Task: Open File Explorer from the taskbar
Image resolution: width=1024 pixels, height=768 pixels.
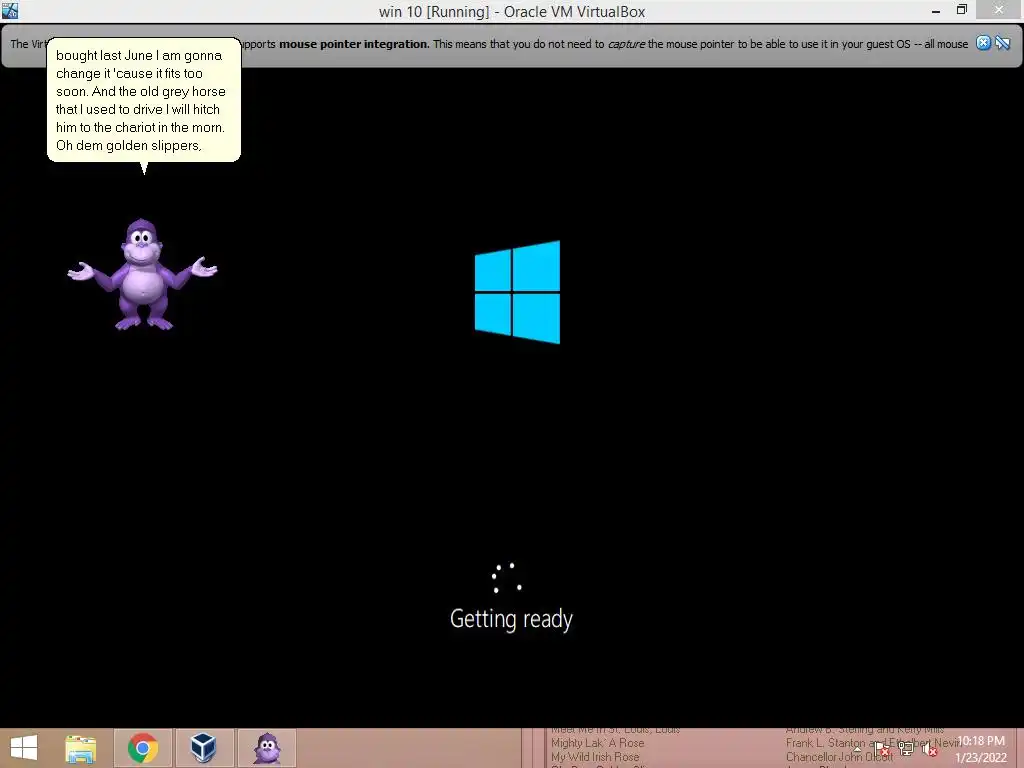Action: pos(80,748)
